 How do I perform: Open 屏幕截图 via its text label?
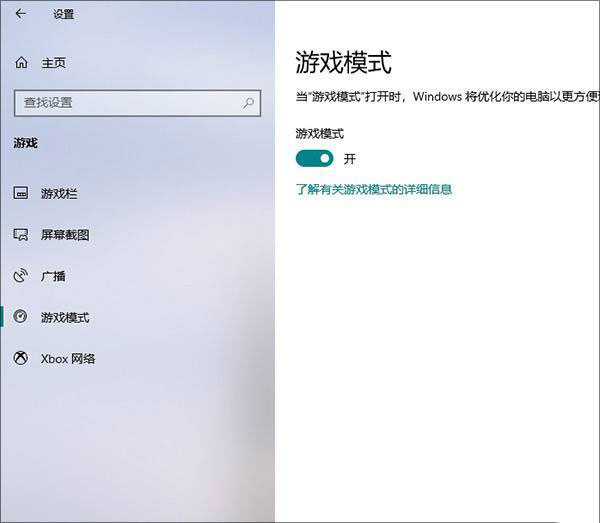[65, 235]
